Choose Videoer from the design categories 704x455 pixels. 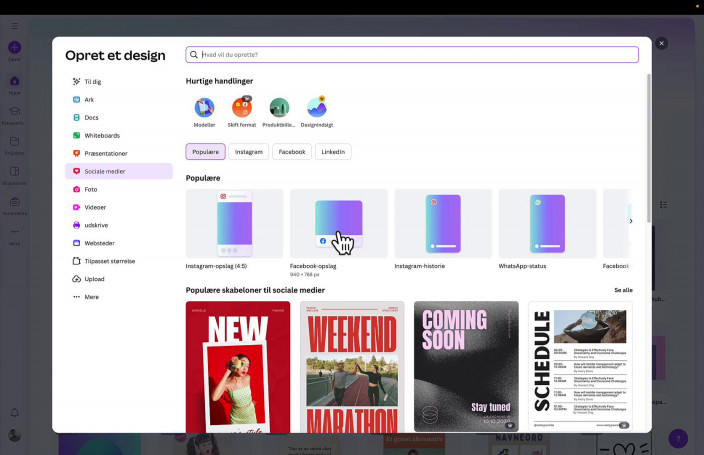coord(95,207)
